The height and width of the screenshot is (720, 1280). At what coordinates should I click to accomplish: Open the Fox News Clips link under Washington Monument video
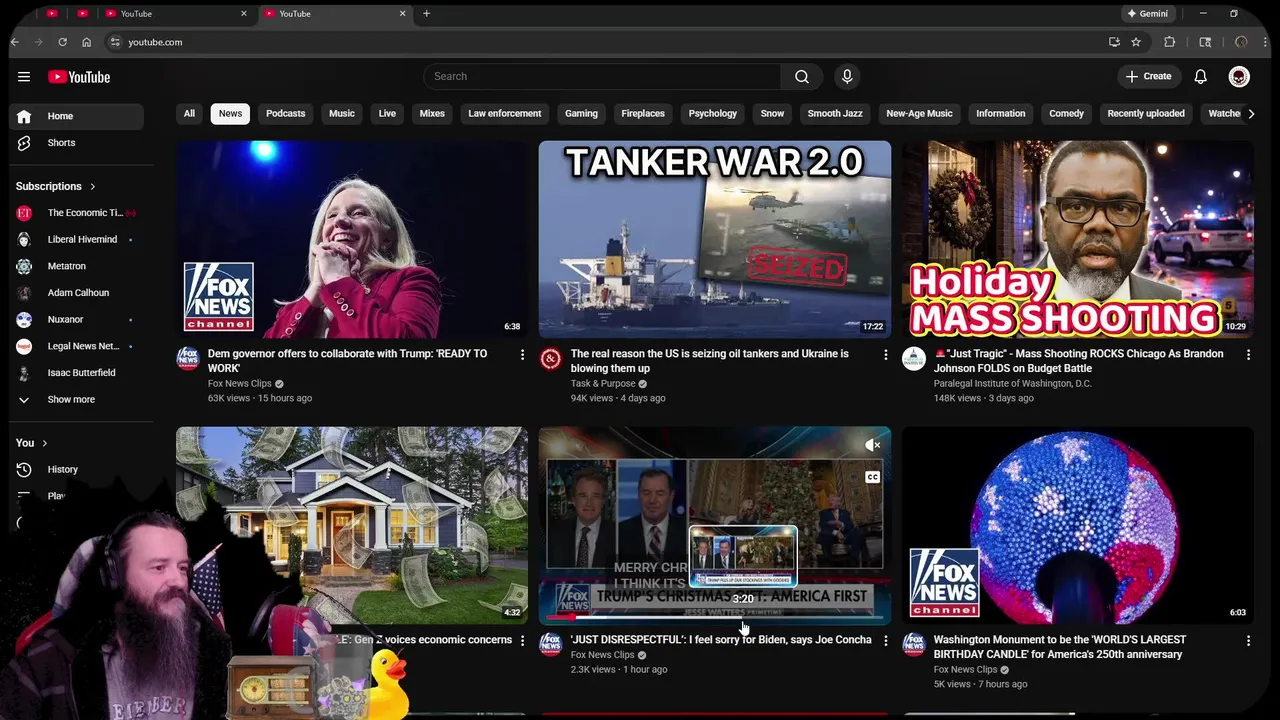click(x=965, y=670)
